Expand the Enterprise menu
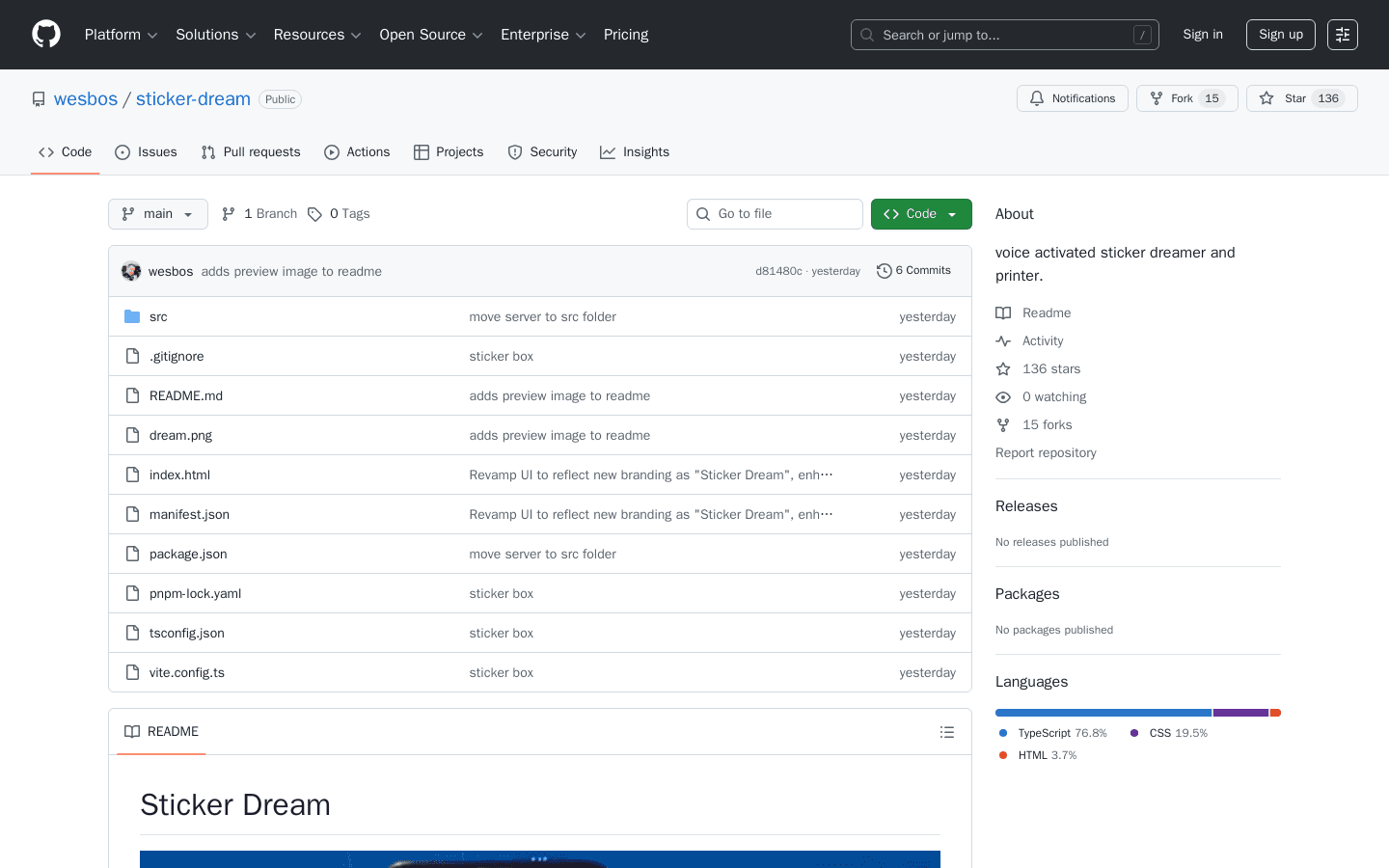Screen dimensions: 1389x868 [x=543, y=35]
